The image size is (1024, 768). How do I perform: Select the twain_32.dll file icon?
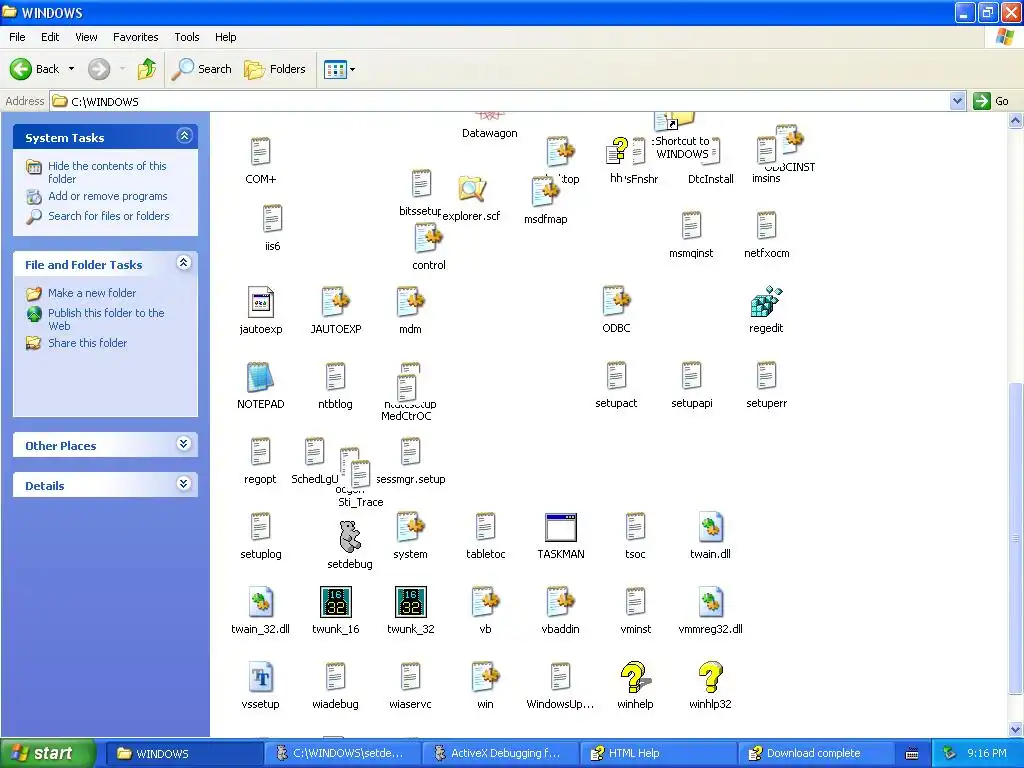tap(261, 602)
